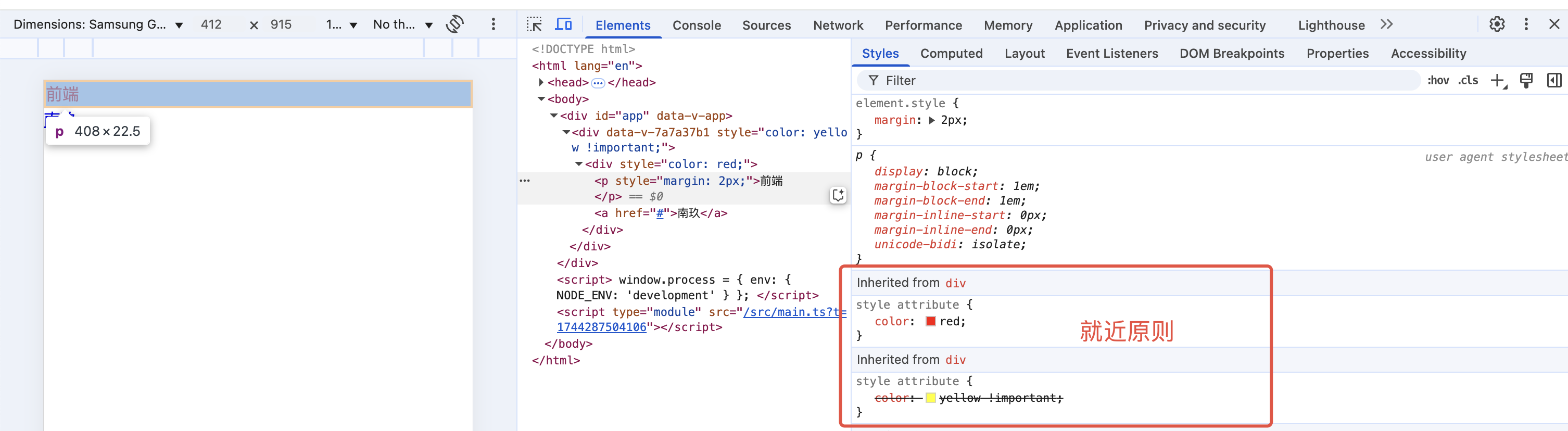Click the AI assistance icon beside the p element
Screen dimensions: 1568x431
838,195
